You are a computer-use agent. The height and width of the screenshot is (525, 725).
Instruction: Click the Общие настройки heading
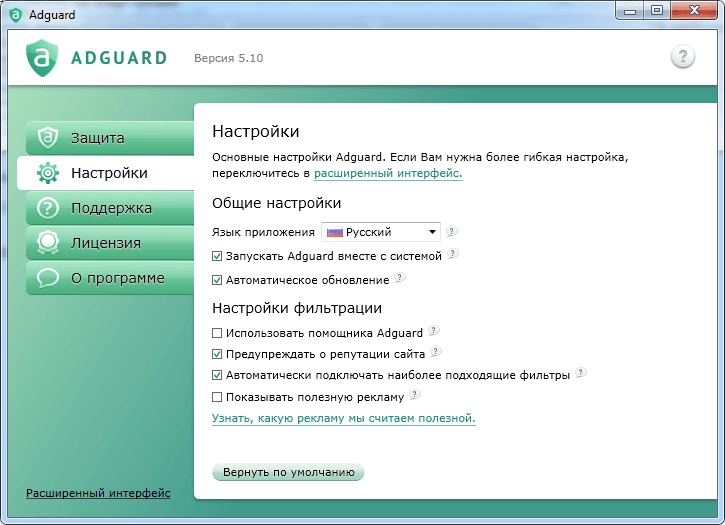(276, 203)
